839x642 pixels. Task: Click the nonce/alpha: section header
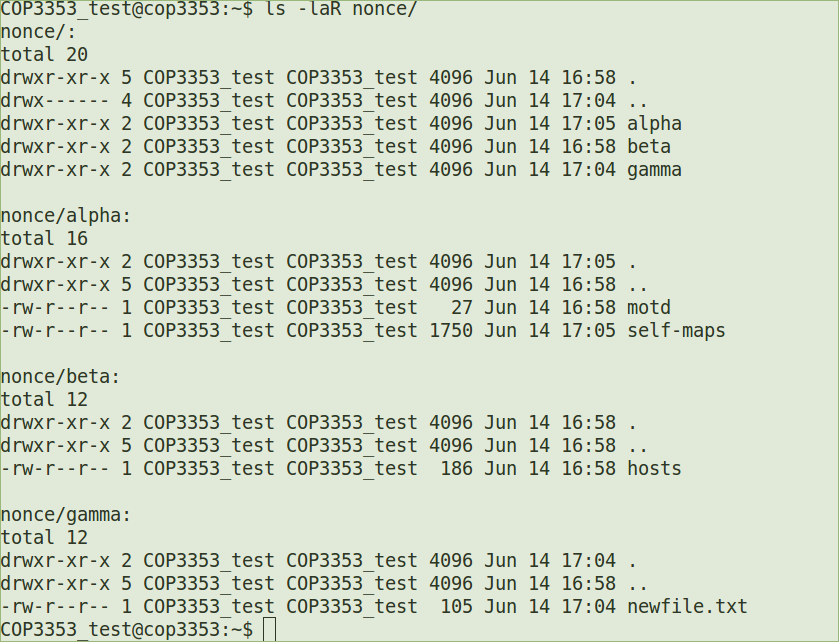pyautogui.click(x=66, y=216)
